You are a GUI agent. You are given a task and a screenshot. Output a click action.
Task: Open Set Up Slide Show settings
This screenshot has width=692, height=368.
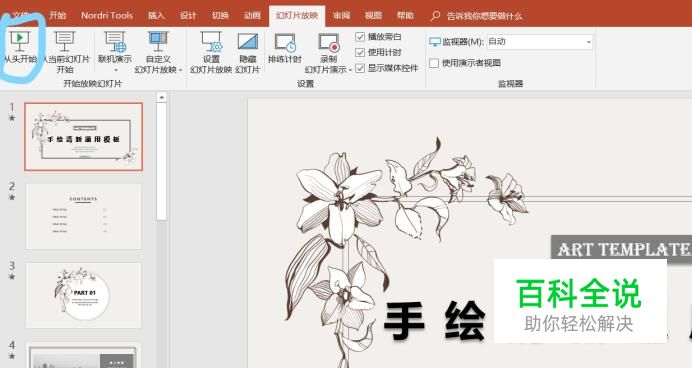(211, 52)
